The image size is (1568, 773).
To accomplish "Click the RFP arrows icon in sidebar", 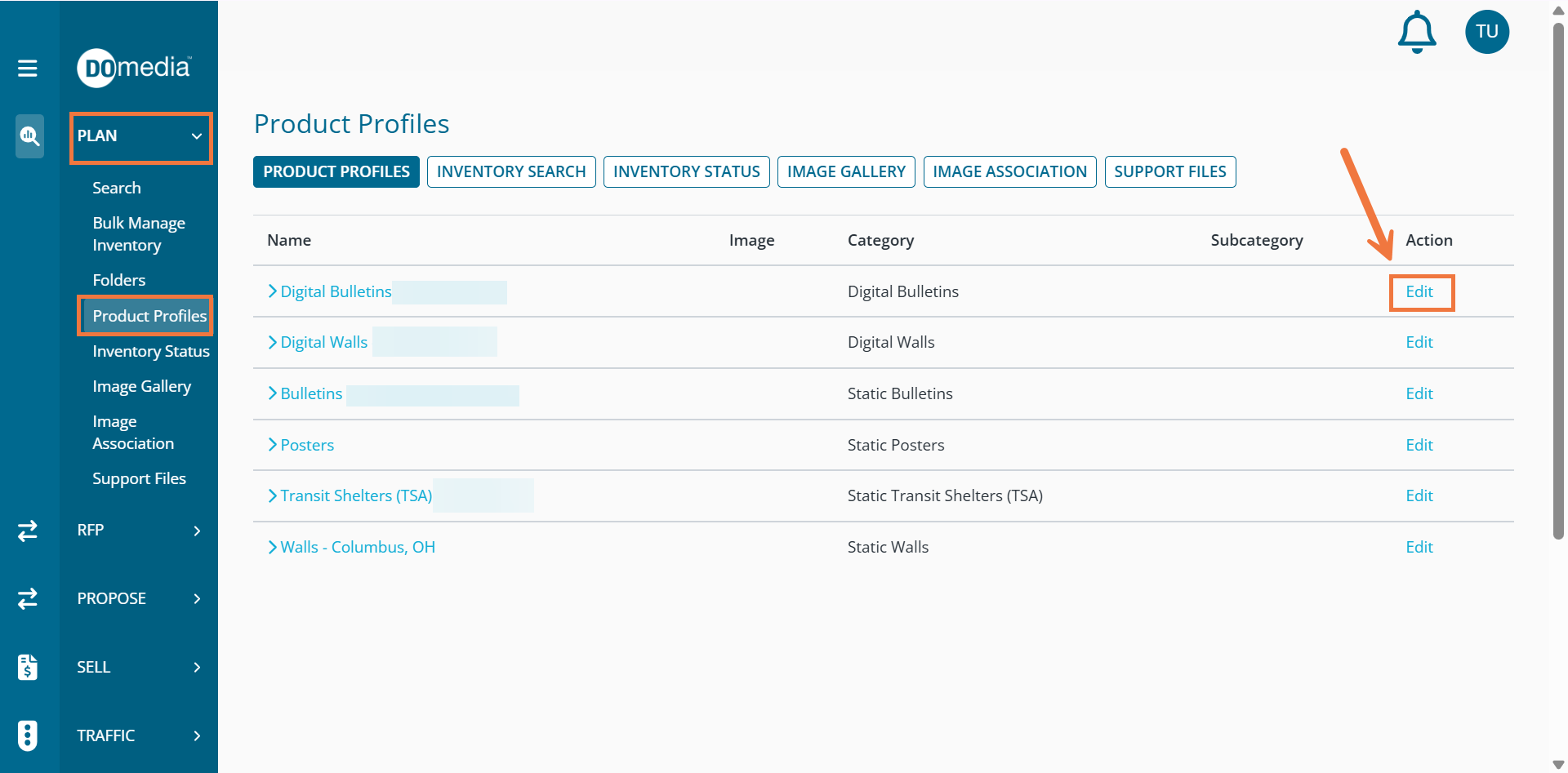I will coord(28,531).
